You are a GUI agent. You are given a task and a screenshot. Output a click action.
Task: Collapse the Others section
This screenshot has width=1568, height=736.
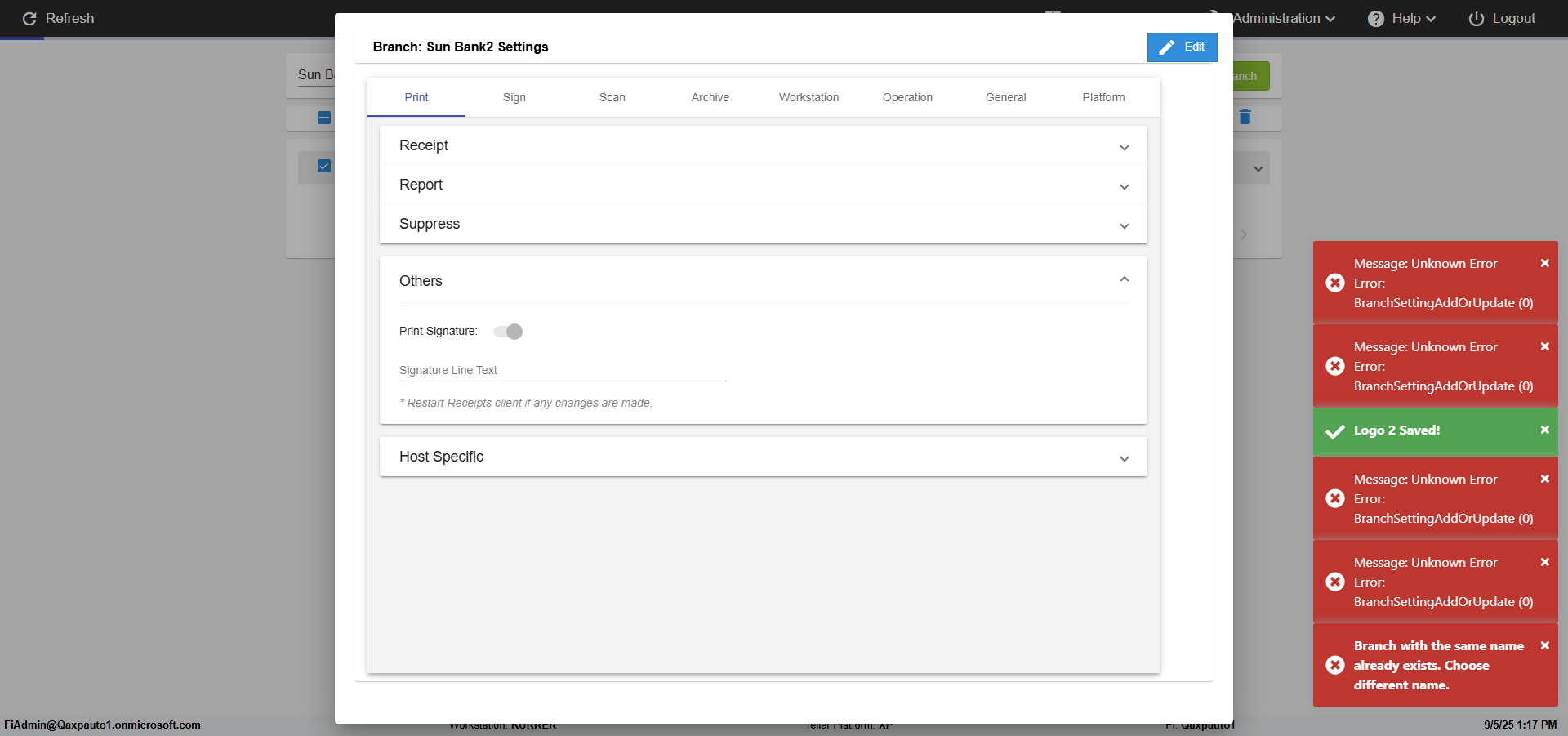[1124, 280]
